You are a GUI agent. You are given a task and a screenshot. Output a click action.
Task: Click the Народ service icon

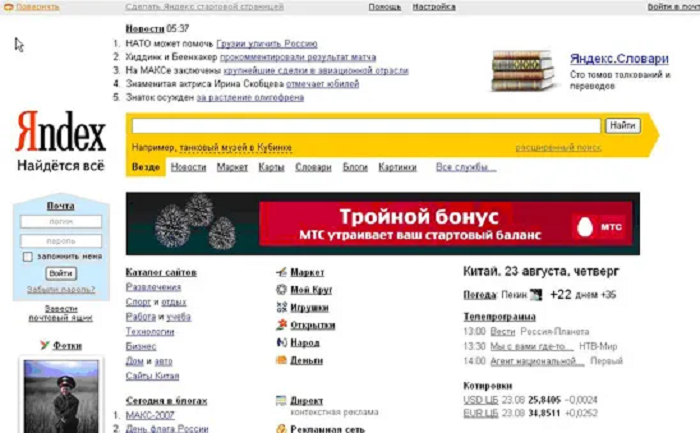click(281, 342)
